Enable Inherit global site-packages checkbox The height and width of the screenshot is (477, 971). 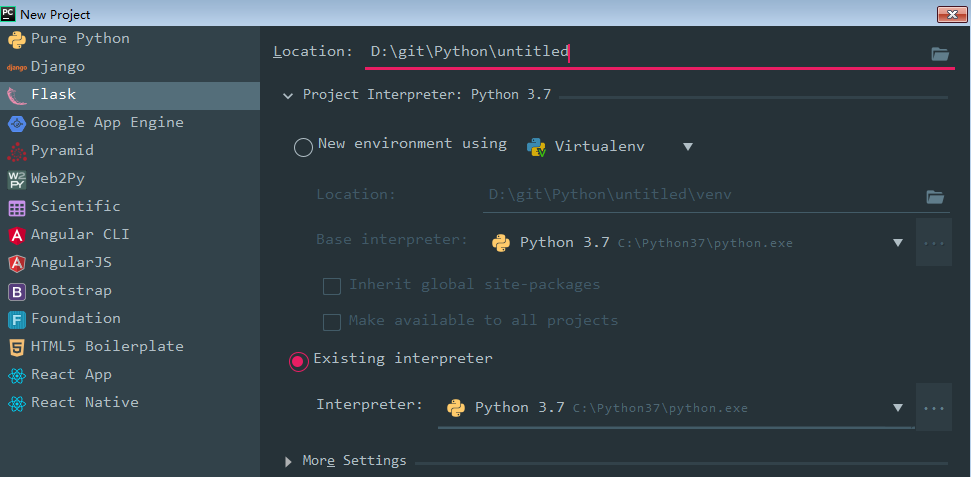click(332, 286)
